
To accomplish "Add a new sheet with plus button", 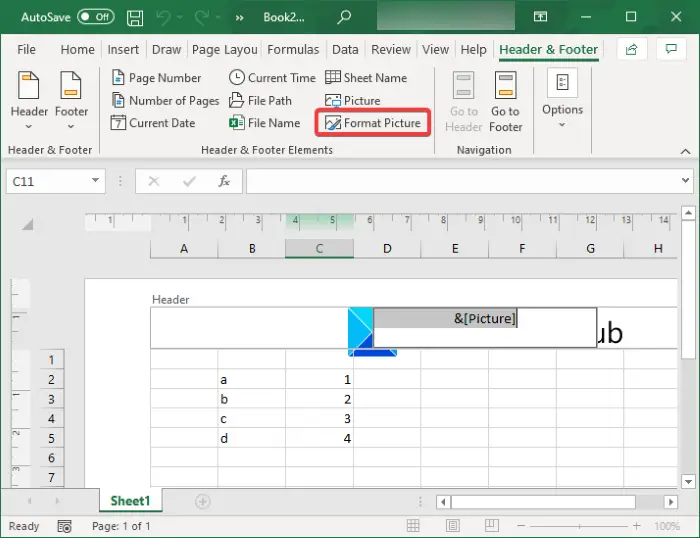I will 203,501.
